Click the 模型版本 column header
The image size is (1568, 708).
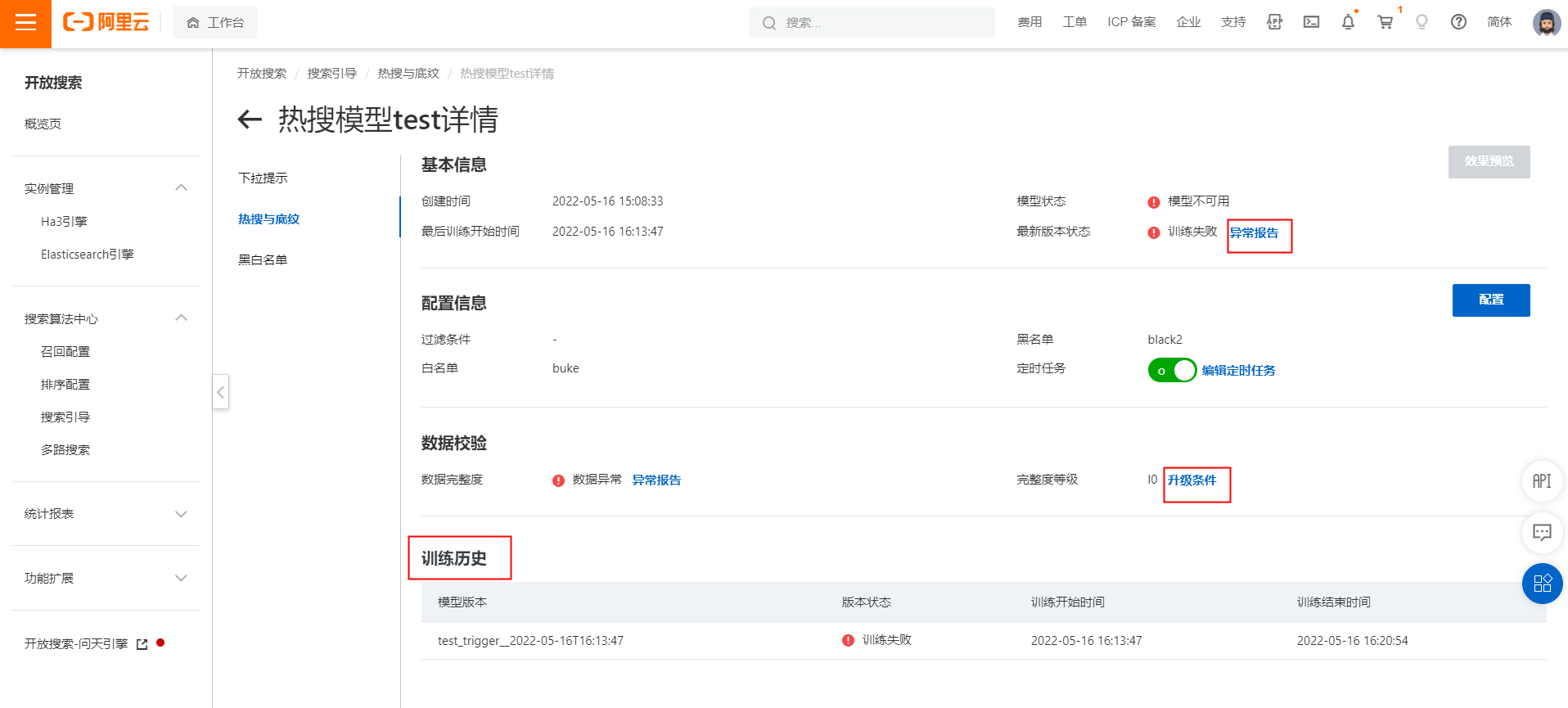click(462, 602)
